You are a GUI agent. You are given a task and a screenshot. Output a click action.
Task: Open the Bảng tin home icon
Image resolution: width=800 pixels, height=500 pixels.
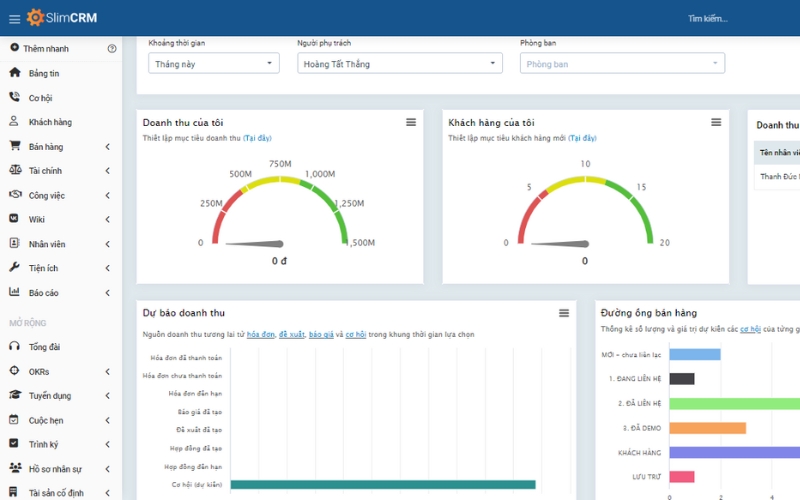tap(14, 73)
